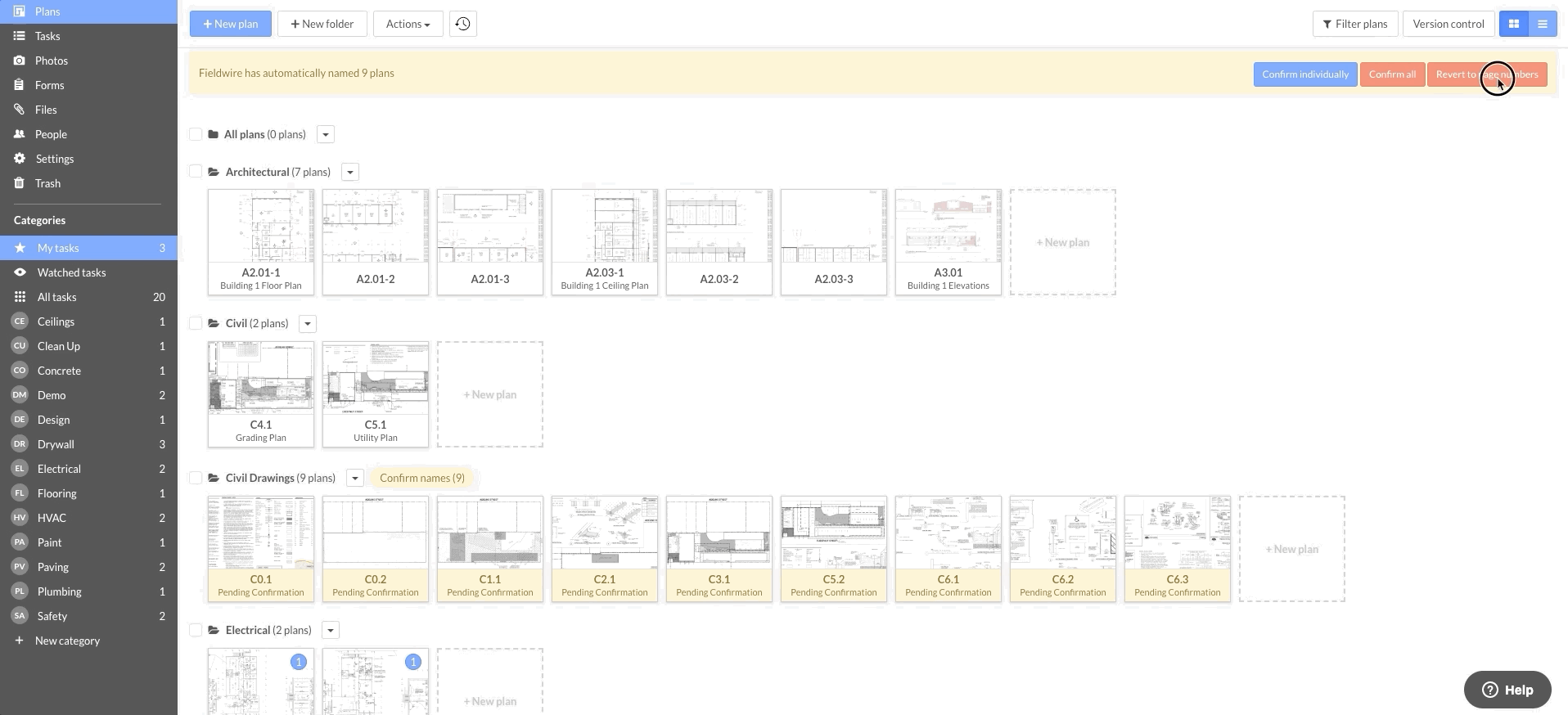Select the Drywall category badge icon
The width and height of the screenshot is (1568, 715).
tap(20, 444)
